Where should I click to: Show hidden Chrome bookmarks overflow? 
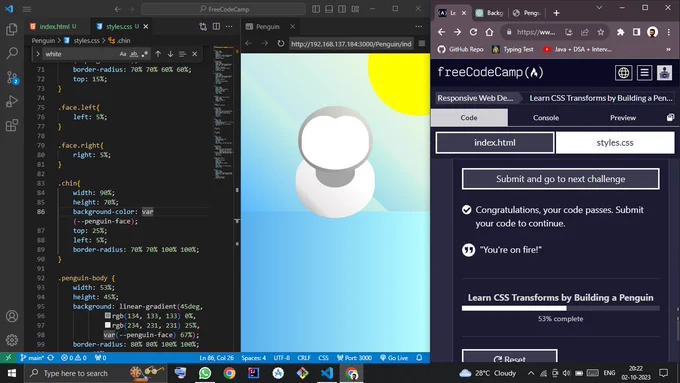(x=668, y=49)
